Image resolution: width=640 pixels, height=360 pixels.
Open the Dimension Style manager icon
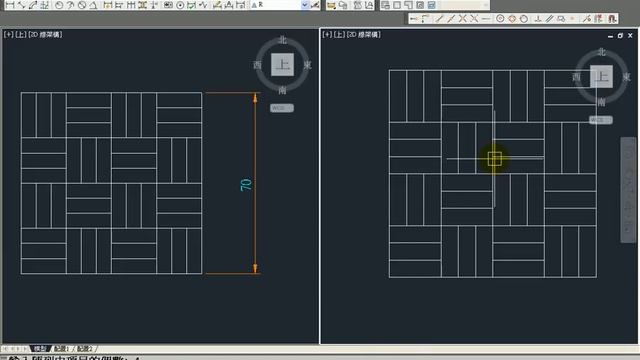point(315,5)
